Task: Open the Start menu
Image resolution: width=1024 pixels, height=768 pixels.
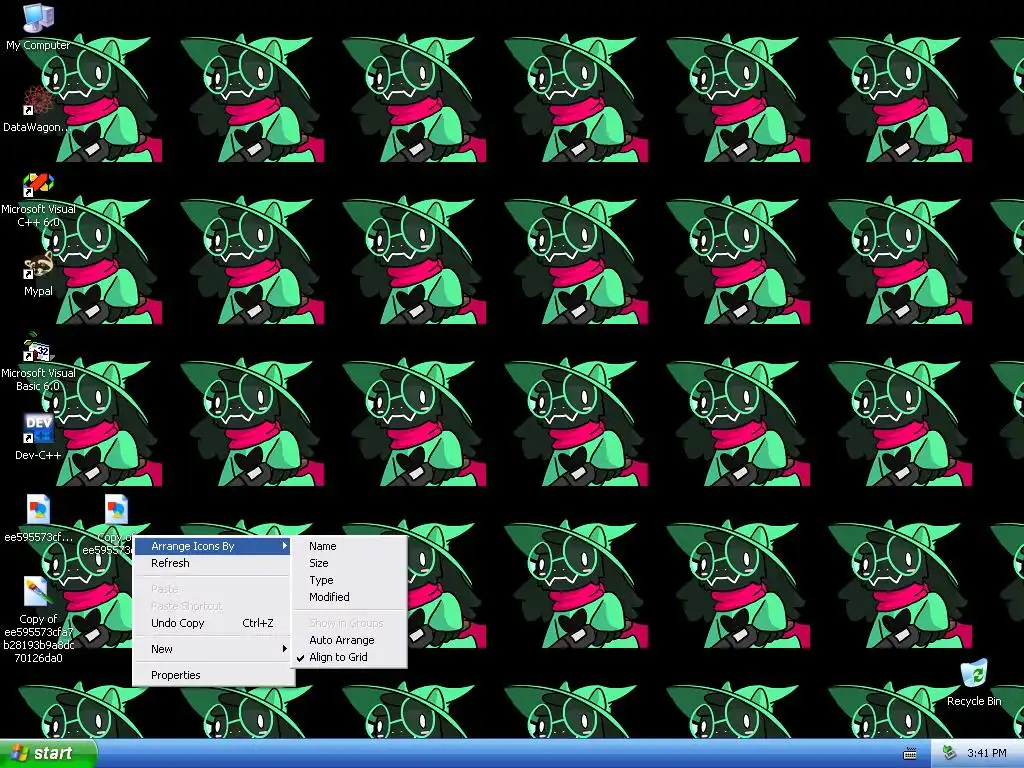Action: [x=48, y=753]
